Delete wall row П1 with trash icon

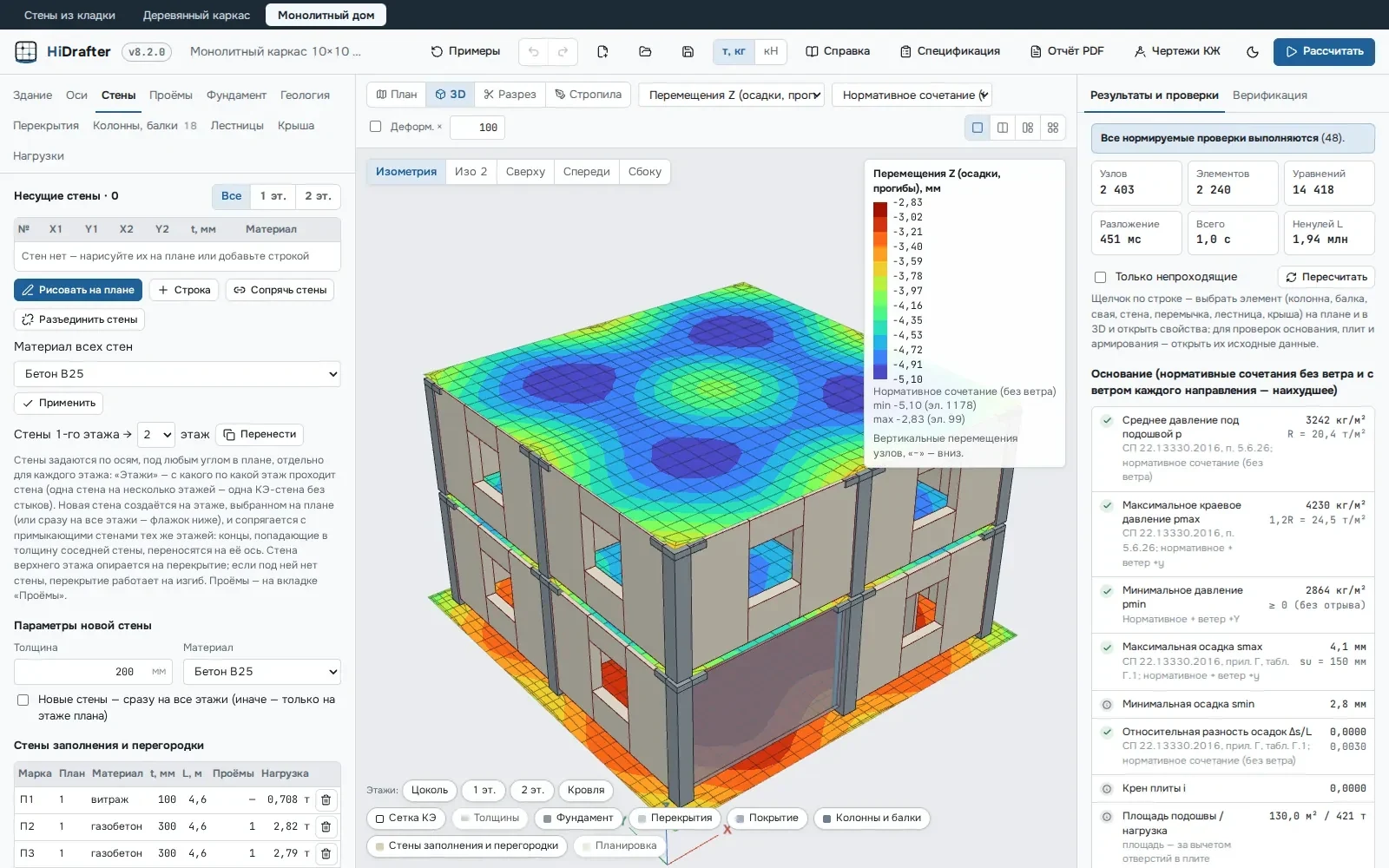(x=326, y=800)
